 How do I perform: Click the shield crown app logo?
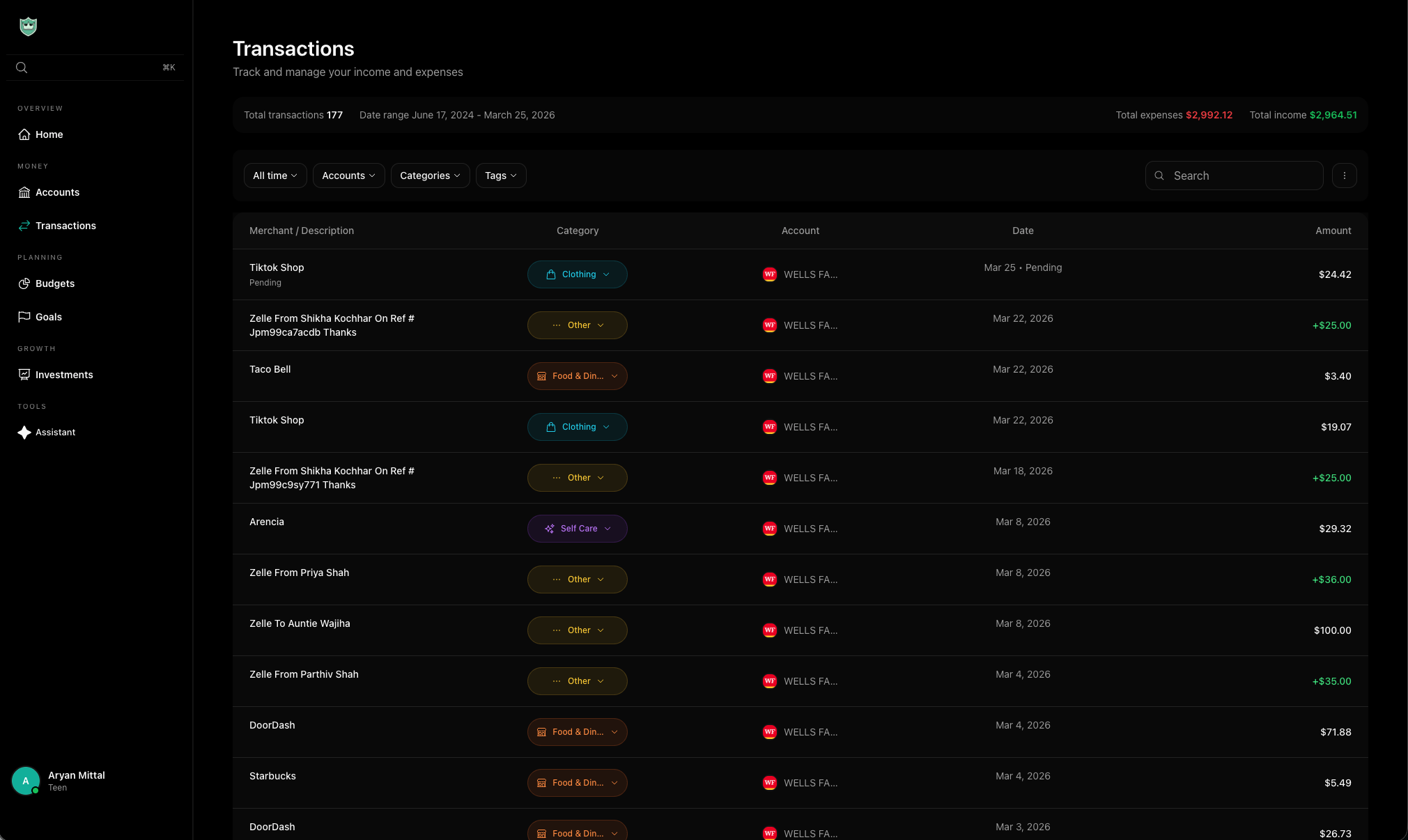28,26
